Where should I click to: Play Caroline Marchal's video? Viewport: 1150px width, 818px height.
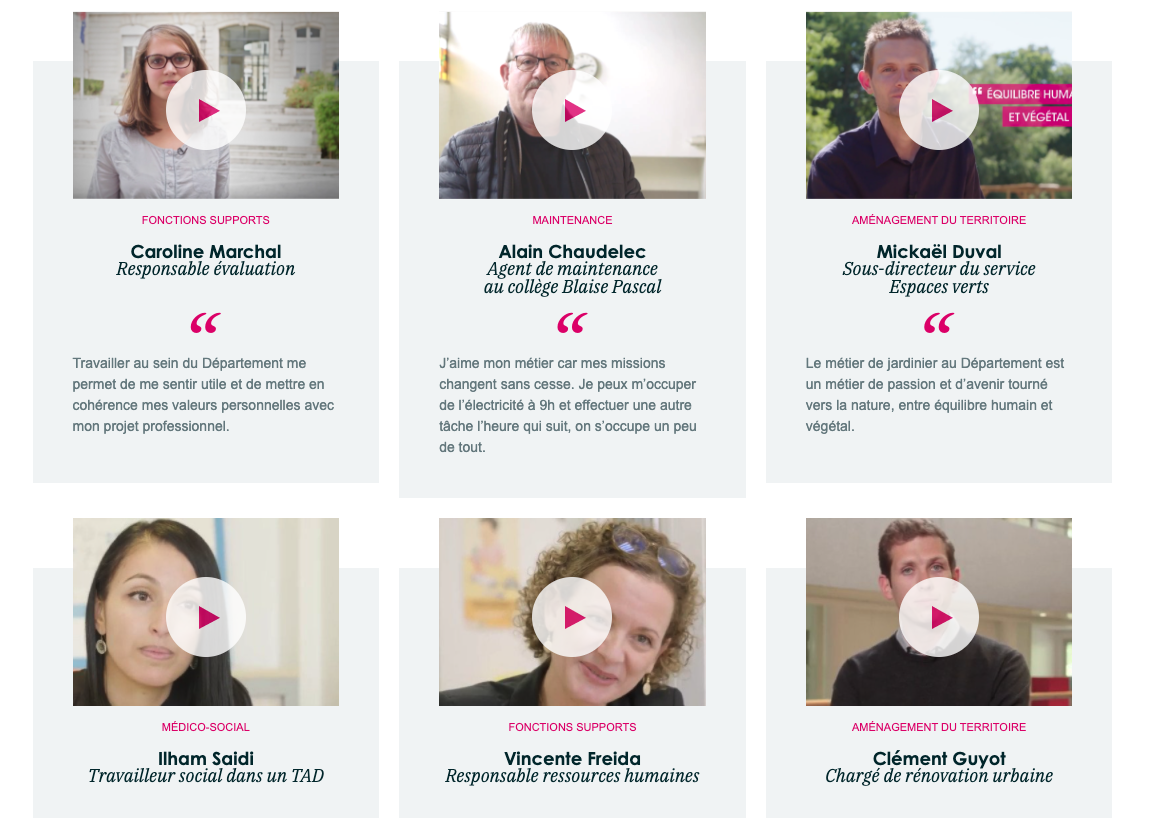click(206, 110)
